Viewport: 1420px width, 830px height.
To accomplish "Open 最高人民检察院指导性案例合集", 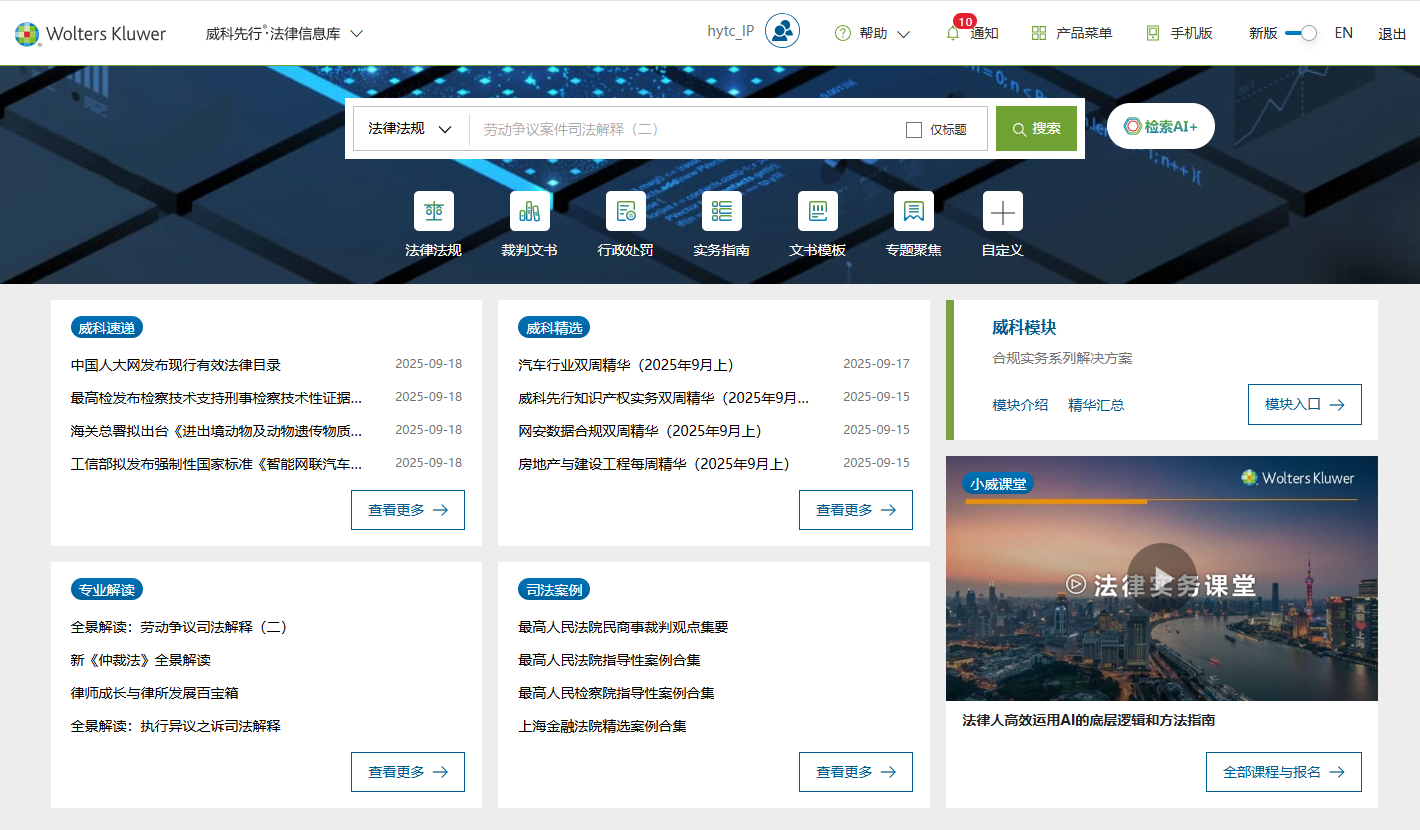I will tap(616, 693).
